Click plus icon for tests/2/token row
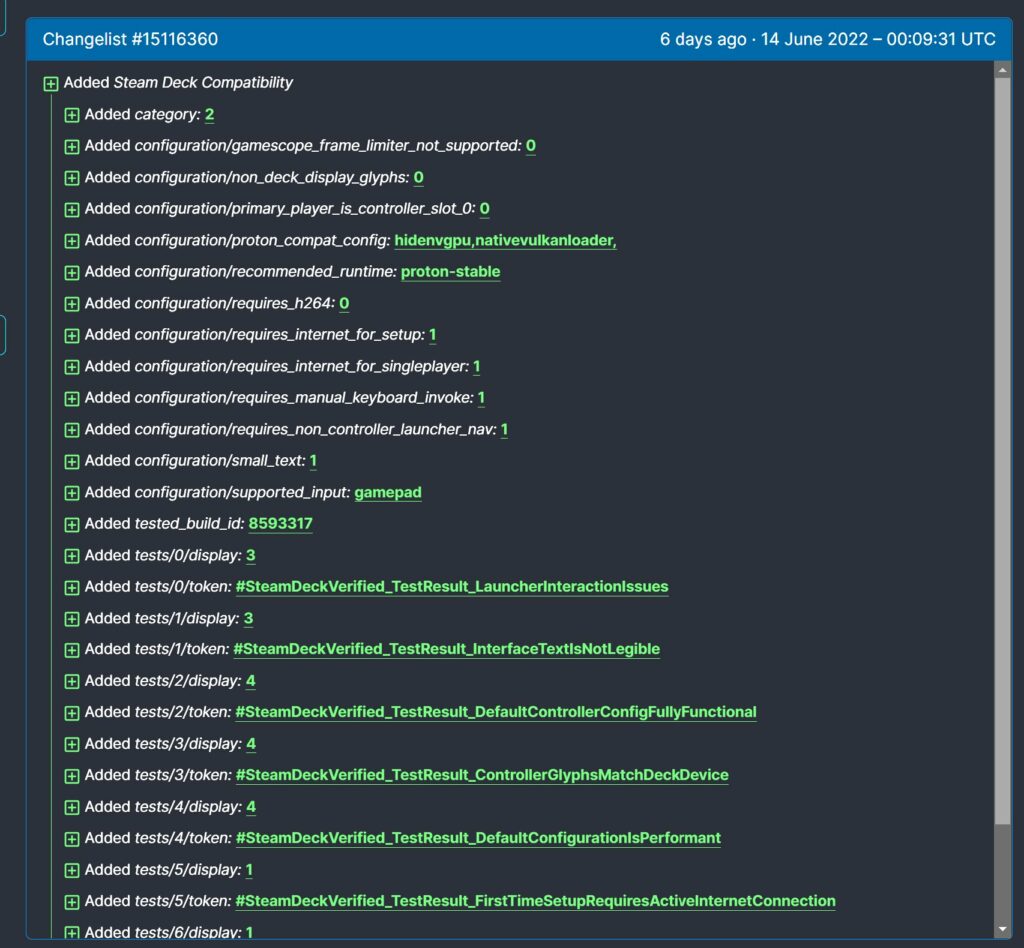Image resolution: width=1024 pixels, height=948 pixels. (x=72, y=713)
